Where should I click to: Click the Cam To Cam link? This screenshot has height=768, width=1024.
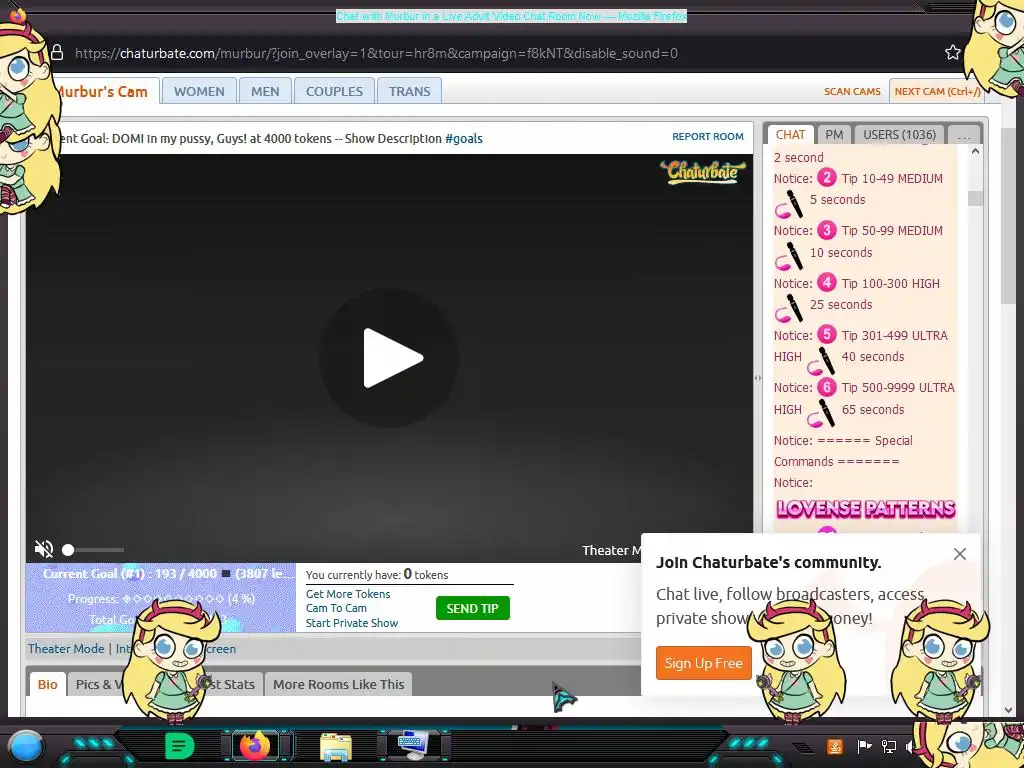tap(336, 608)
